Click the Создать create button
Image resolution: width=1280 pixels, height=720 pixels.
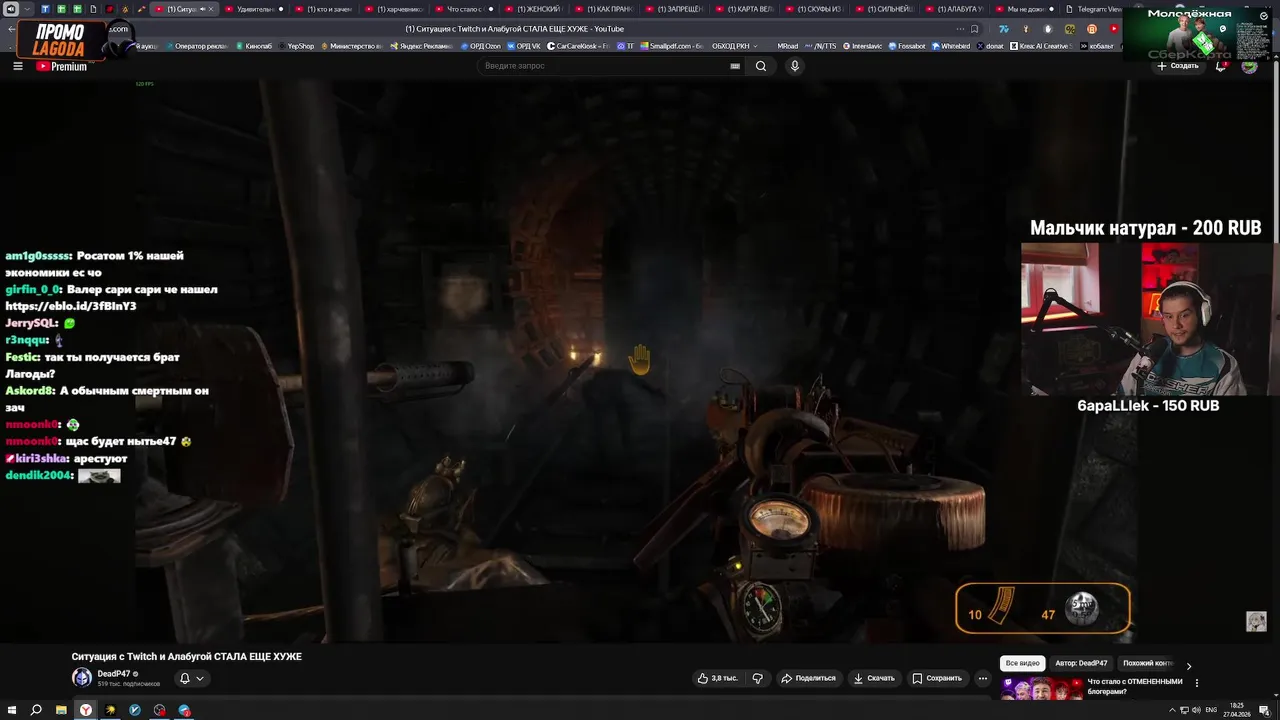(x=1177, y=66)
